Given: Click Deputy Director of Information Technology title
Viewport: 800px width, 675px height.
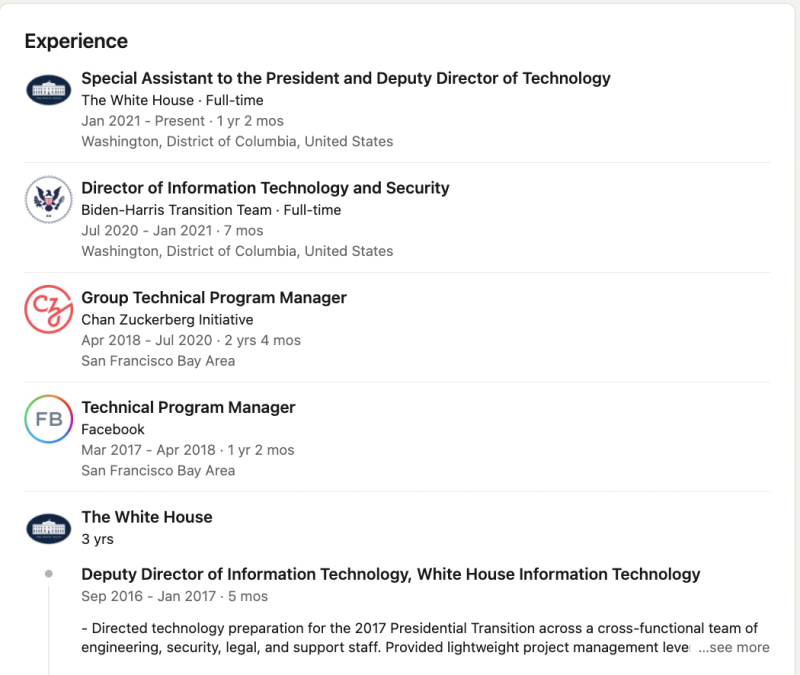Looking at the screenshot, I should point(390,574).
